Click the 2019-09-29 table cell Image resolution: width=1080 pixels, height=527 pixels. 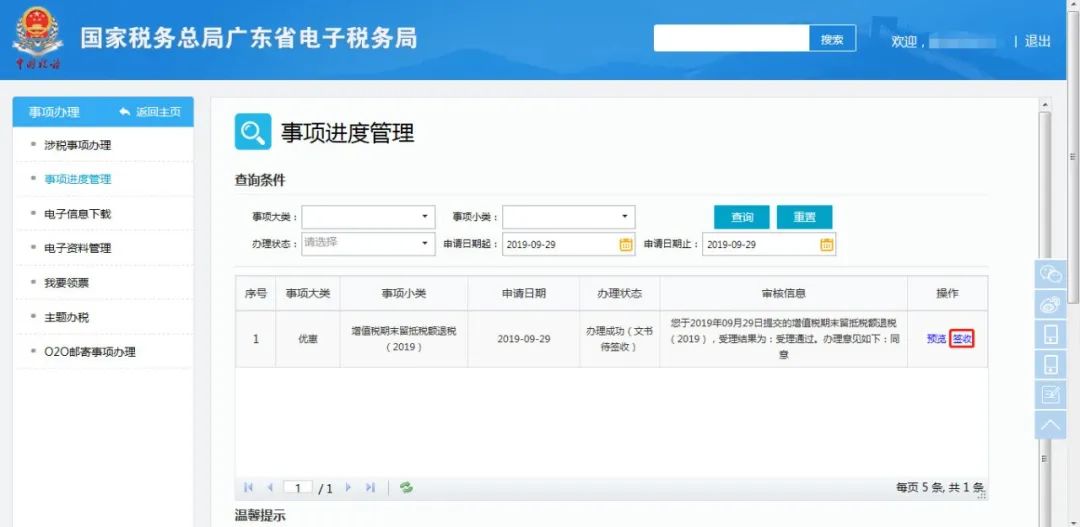[524, 339]
